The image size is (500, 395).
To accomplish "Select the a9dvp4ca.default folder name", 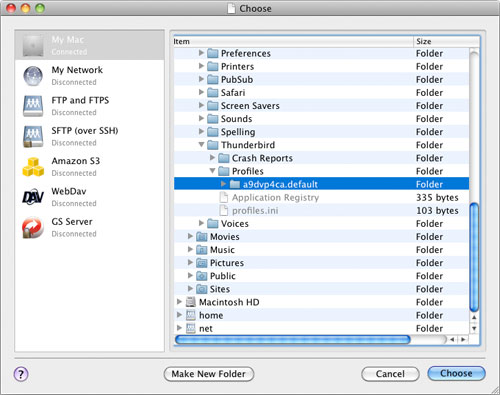I will tap(280, 184).
